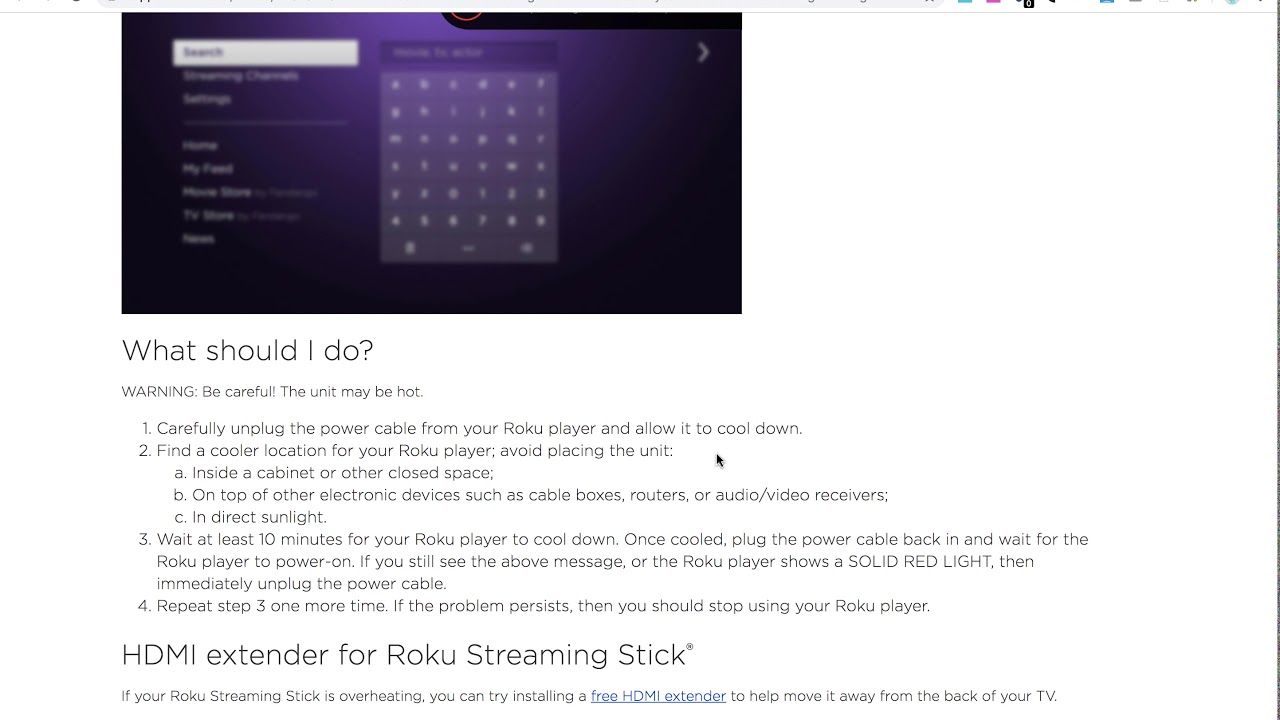Click the "WARNING: Be careful!" line
The image size is (1280, 720).
(x=272, y=392)
